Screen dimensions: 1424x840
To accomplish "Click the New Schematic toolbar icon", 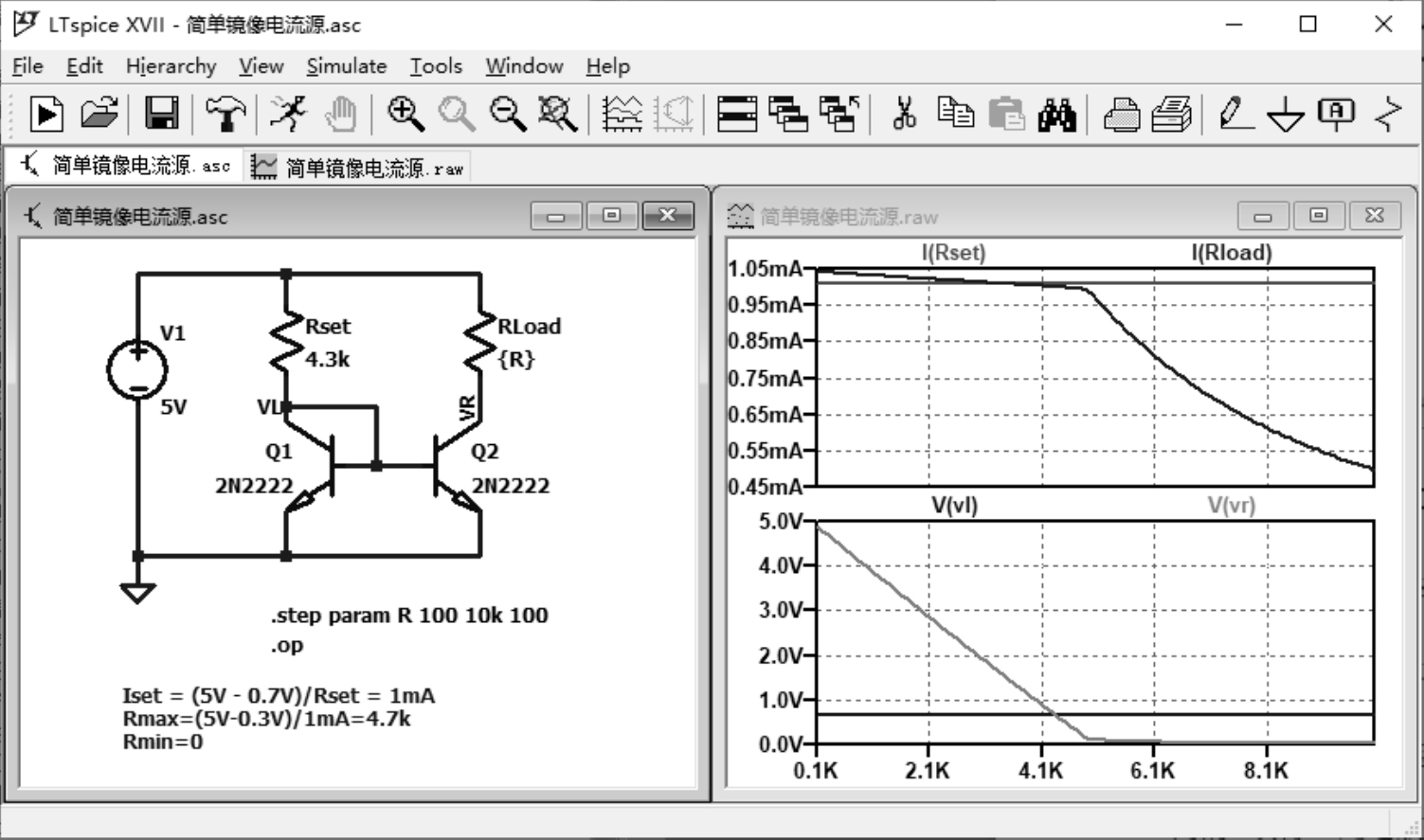I will 46,115.
